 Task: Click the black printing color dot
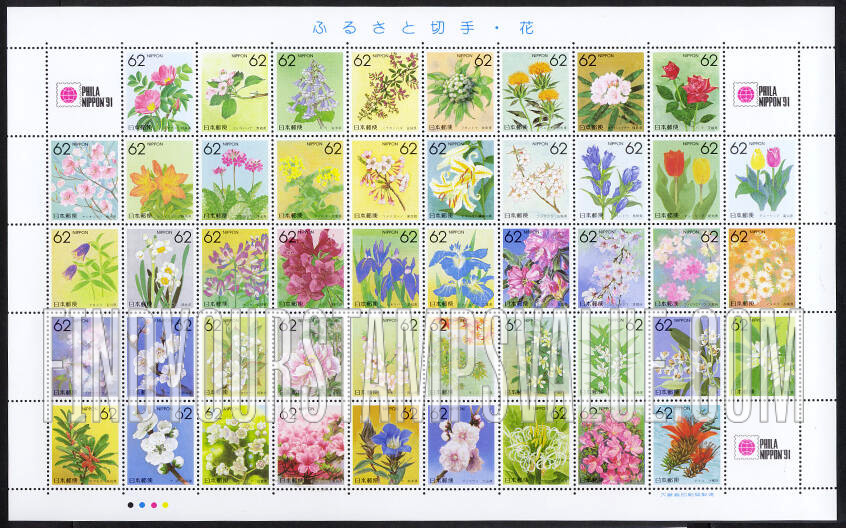pyautogui.click(x=131, y=506)
